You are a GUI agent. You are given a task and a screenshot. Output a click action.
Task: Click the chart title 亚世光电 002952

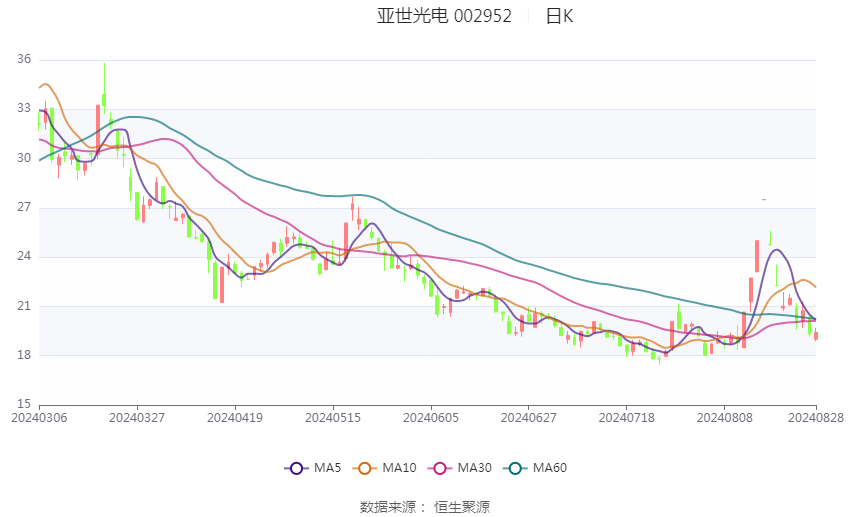click(x=444, y=16)
